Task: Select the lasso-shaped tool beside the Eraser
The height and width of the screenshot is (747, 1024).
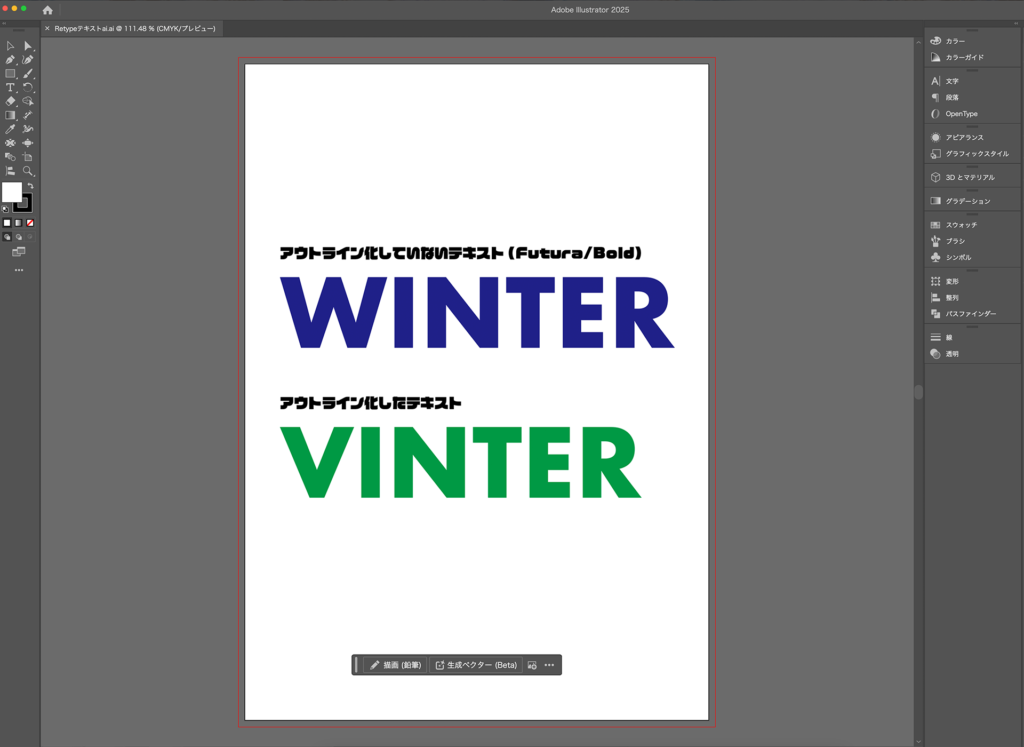Action: (x=27, y=101)
